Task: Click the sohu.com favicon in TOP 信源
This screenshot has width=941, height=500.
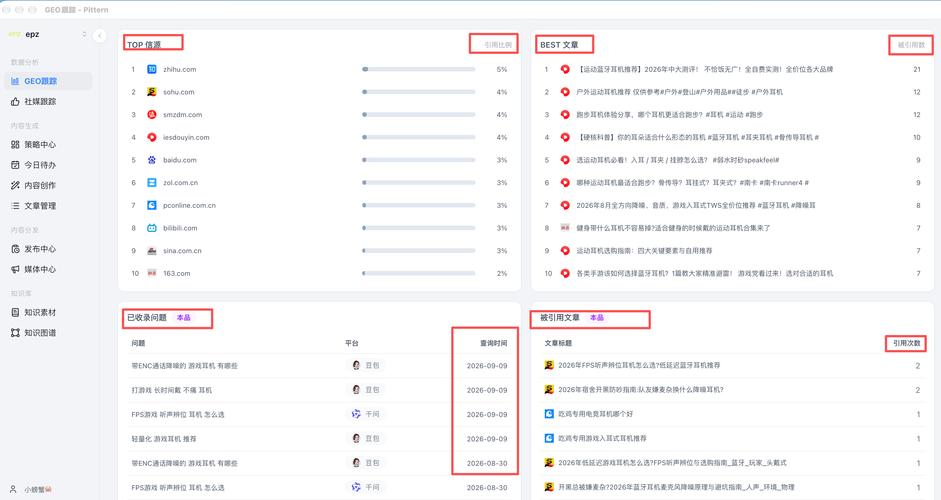Action: (x=152, y=92)
